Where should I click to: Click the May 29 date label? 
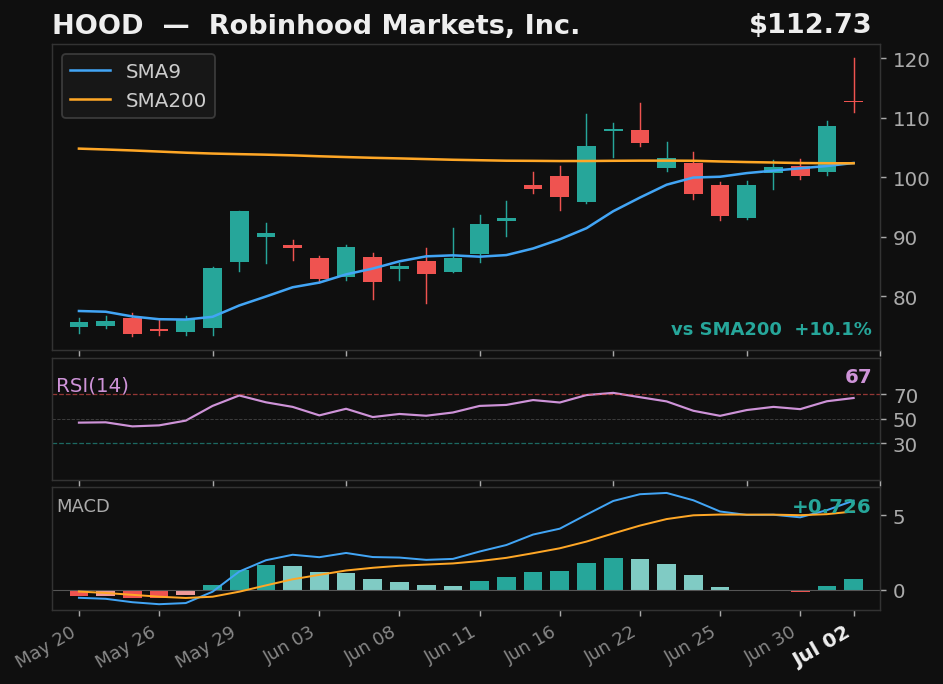tap(206, 646)
